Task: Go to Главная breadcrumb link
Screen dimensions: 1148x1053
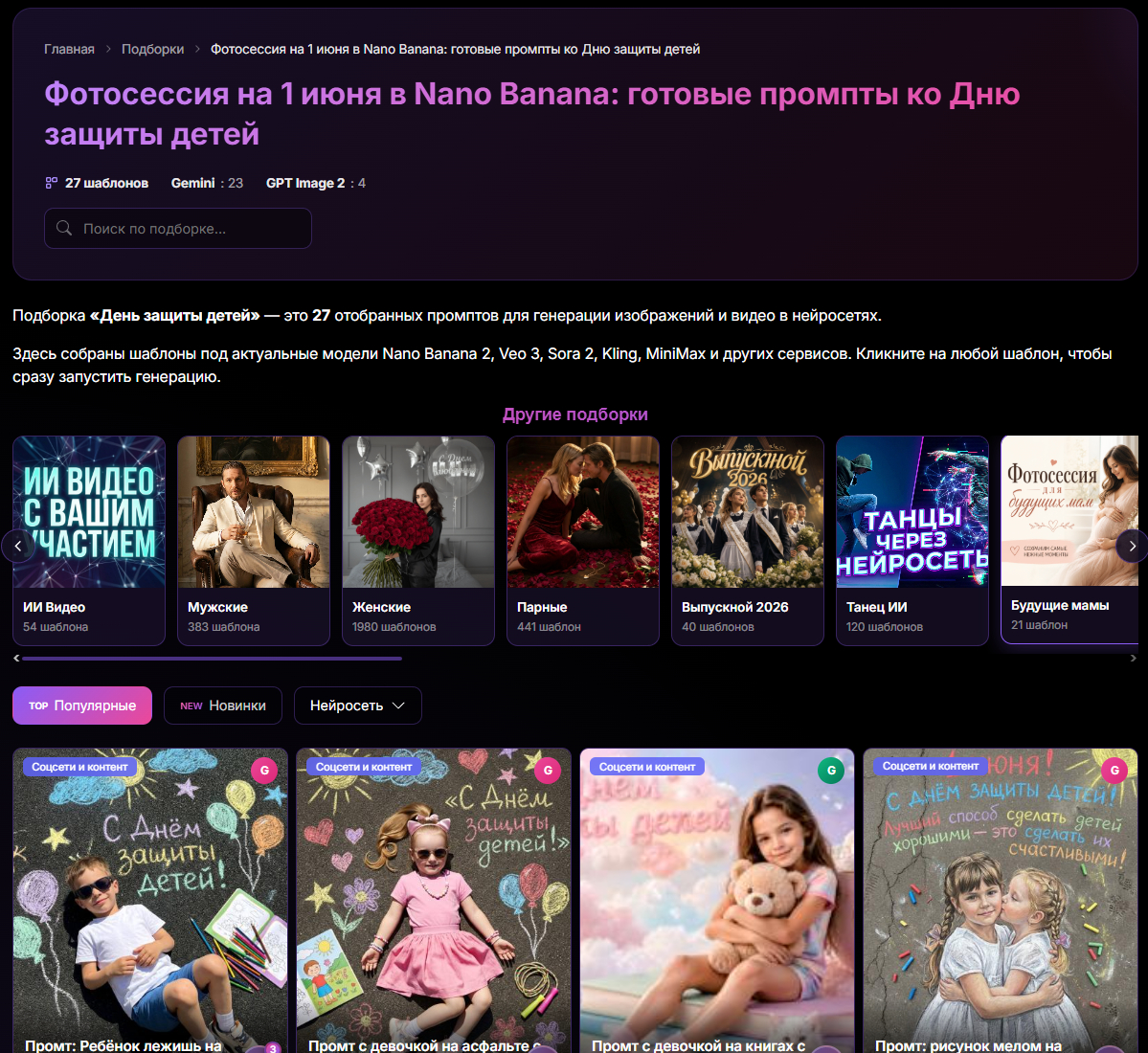Action: click(69, 49)
